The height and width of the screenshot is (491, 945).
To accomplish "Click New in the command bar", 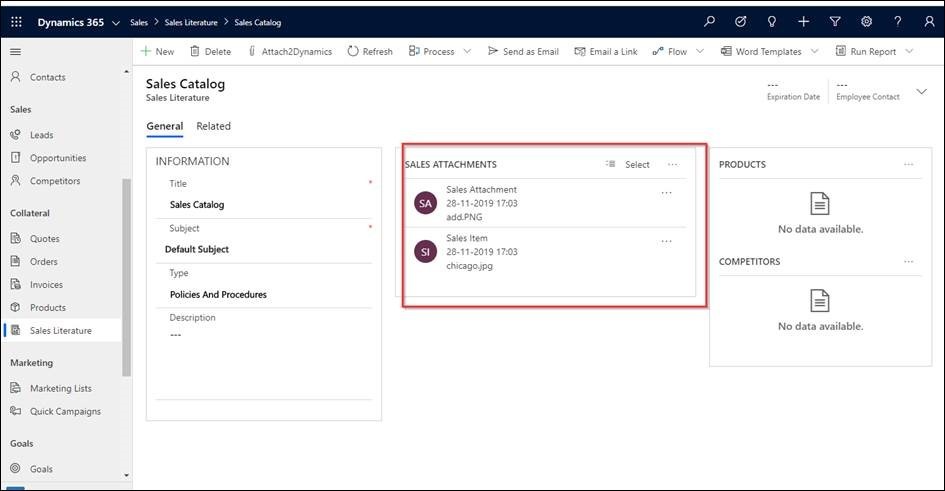I will (157, 52).
